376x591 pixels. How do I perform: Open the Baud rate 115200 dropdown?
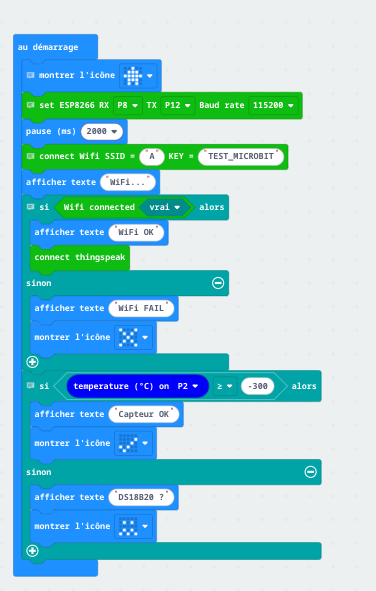point(273,105)
